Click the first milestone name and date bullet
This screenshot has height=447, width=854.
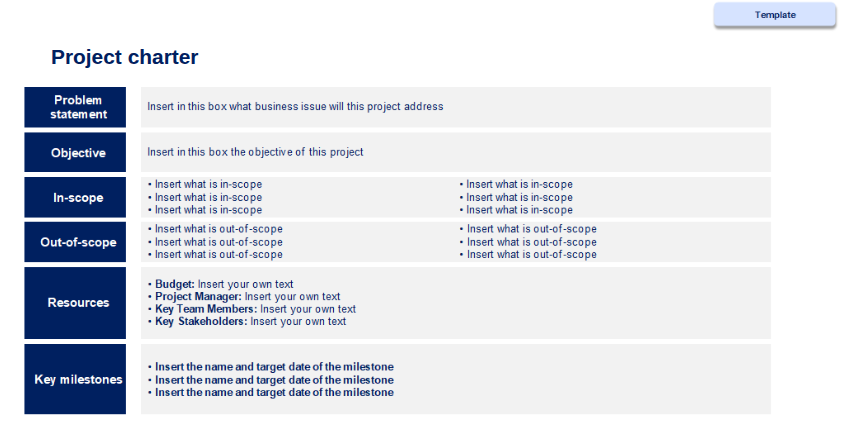(x=271, y=367)
